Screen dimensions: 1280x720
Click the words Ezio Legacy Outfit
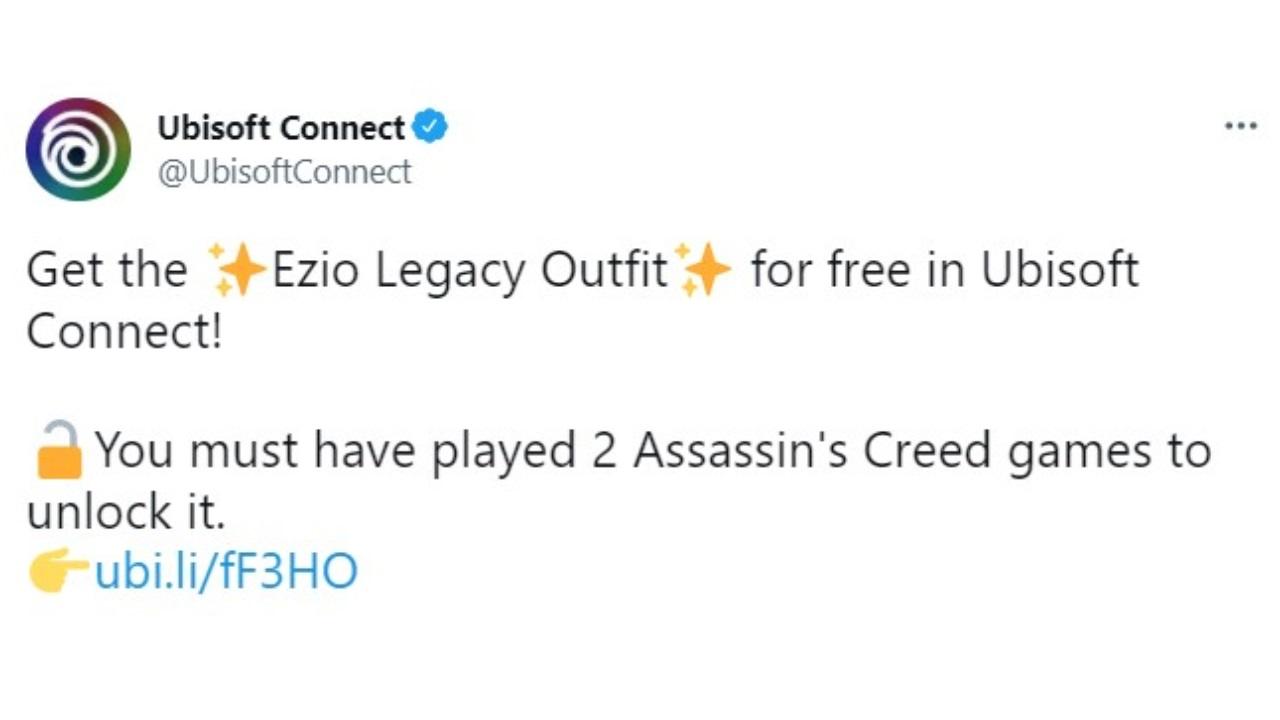[x=470, y=271]
